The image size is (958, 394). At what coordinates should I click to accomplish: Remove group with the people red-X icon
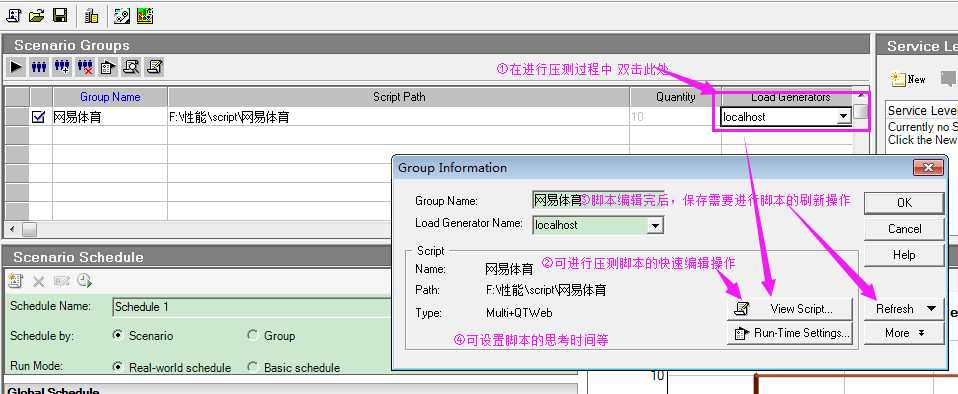pyautogui.click(x=86, y=67)
